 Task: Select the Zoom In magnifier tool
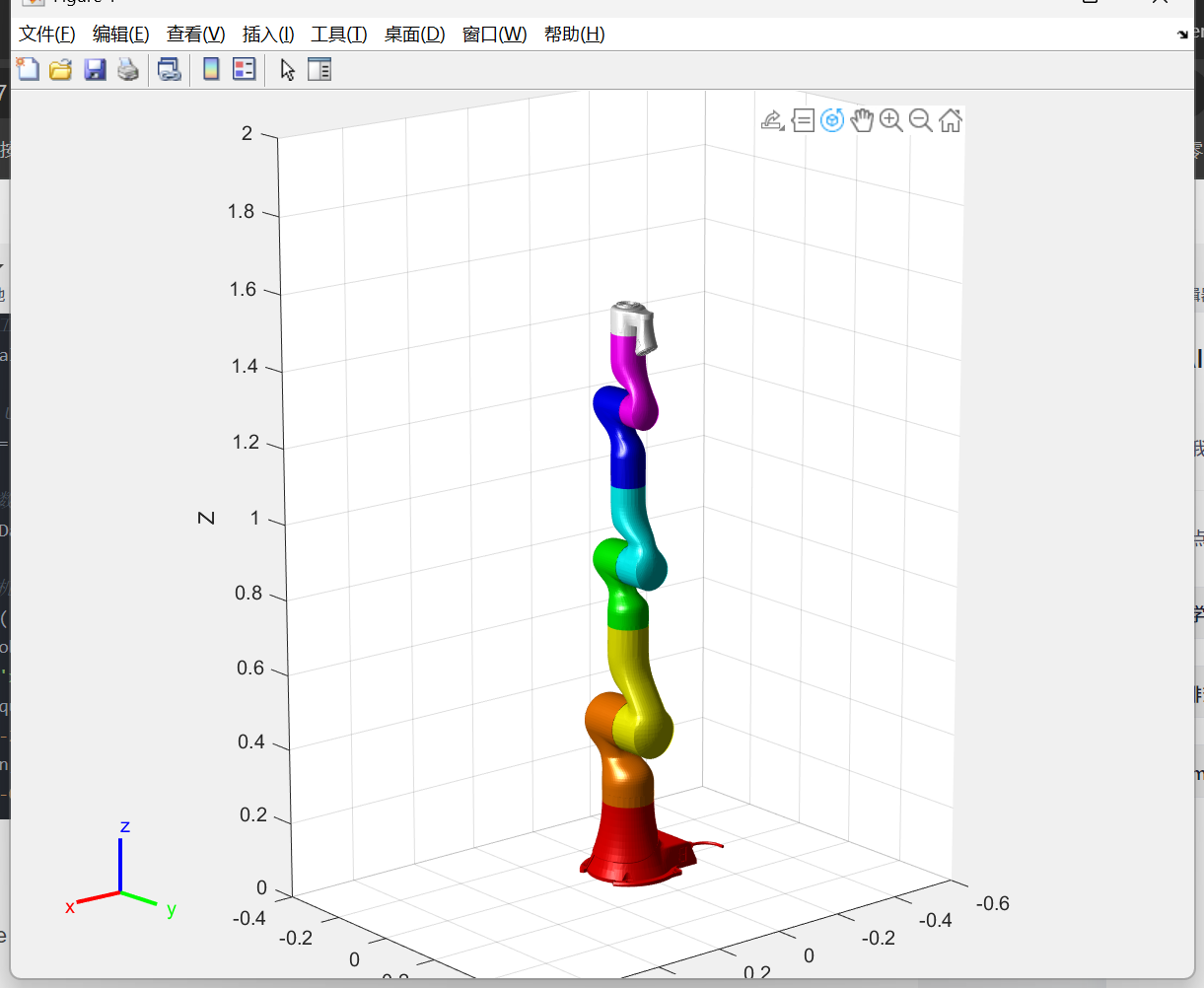tap(891, 120)
